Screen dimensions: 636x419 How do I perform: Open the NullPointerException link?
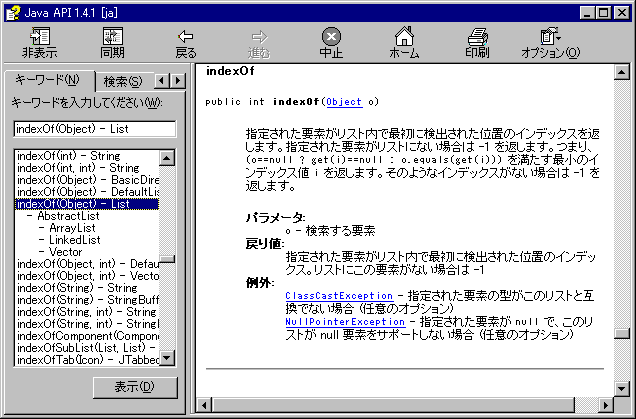click(x=345, y=322)
